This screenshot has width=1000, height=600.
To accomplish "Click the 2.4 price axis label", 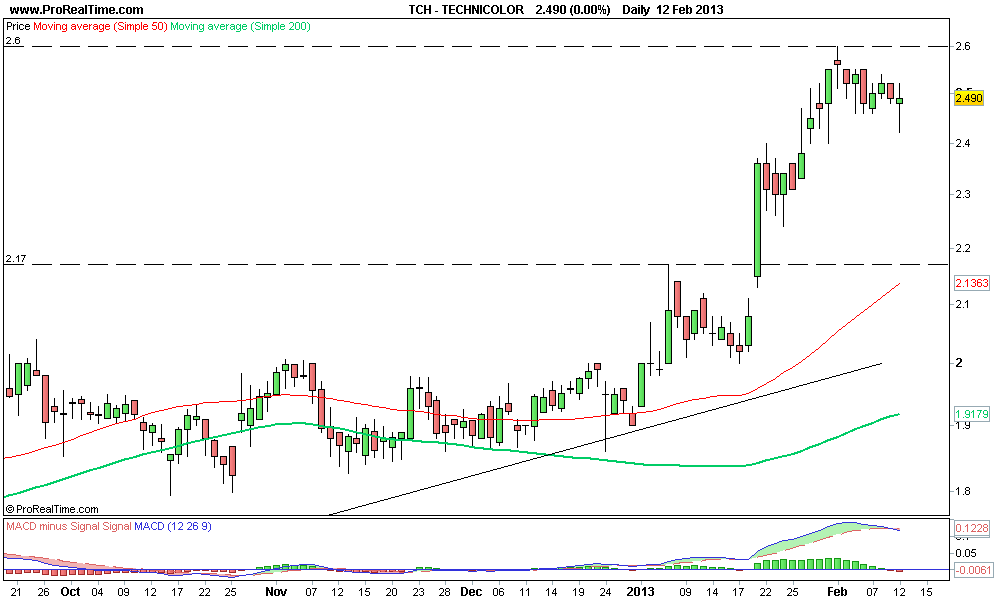I will [963, 143].
